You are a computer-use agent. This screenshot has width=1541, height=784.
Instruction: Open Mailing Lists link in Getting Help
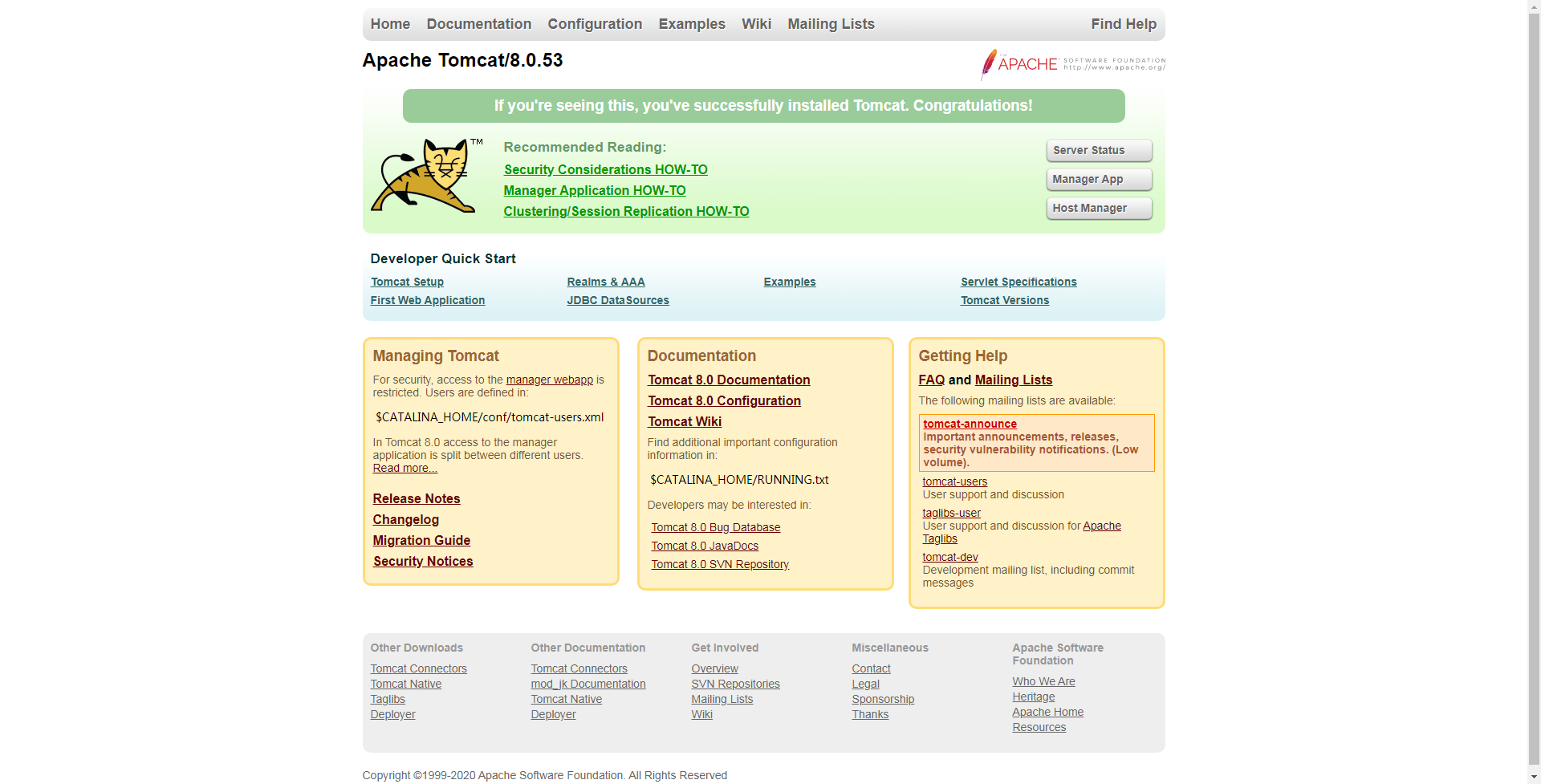coord(1014,380)
